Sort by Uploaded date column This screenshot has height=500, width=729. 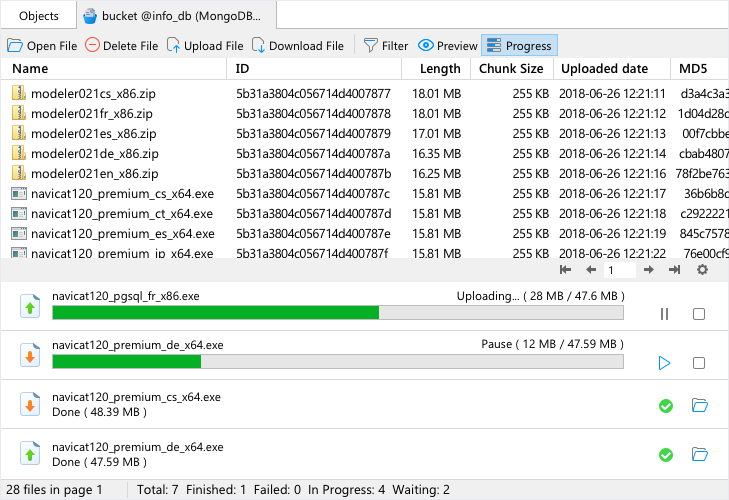tap(612, 69)
